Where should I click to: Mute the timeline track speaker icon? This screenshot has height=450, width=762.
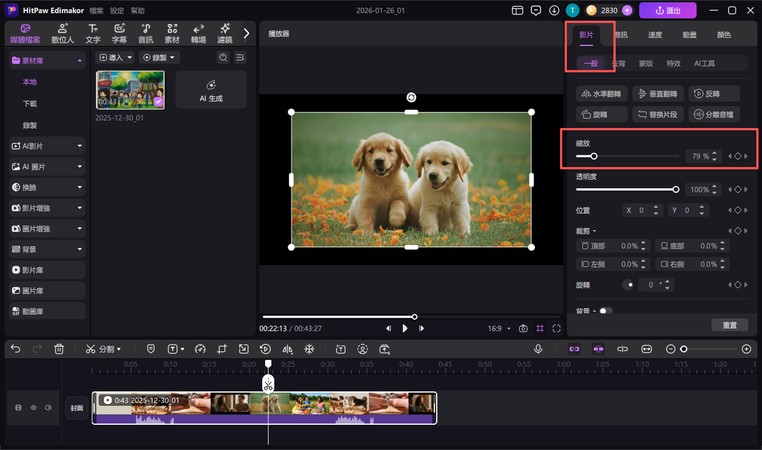(47, 408)
